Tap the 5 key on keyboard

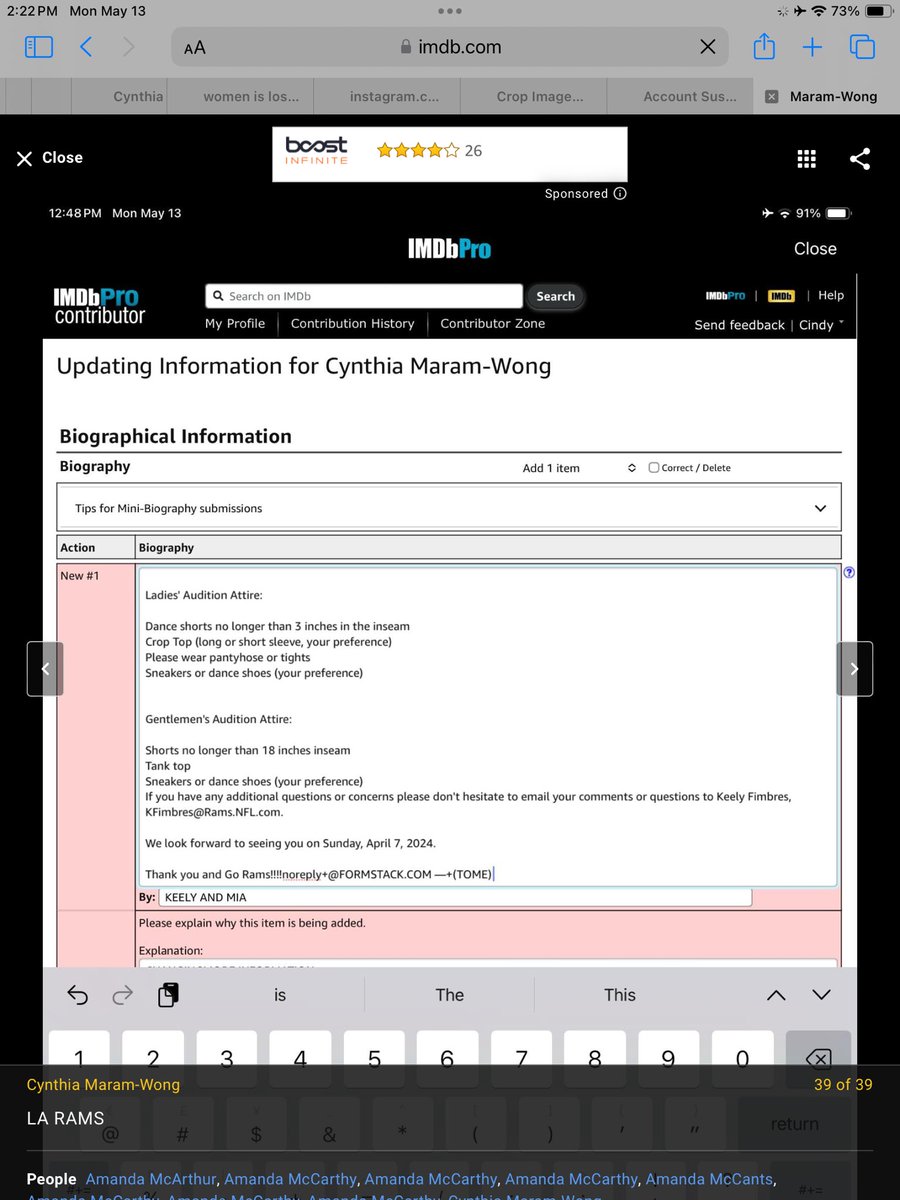pyautogui.click(x=374, y=1059)
